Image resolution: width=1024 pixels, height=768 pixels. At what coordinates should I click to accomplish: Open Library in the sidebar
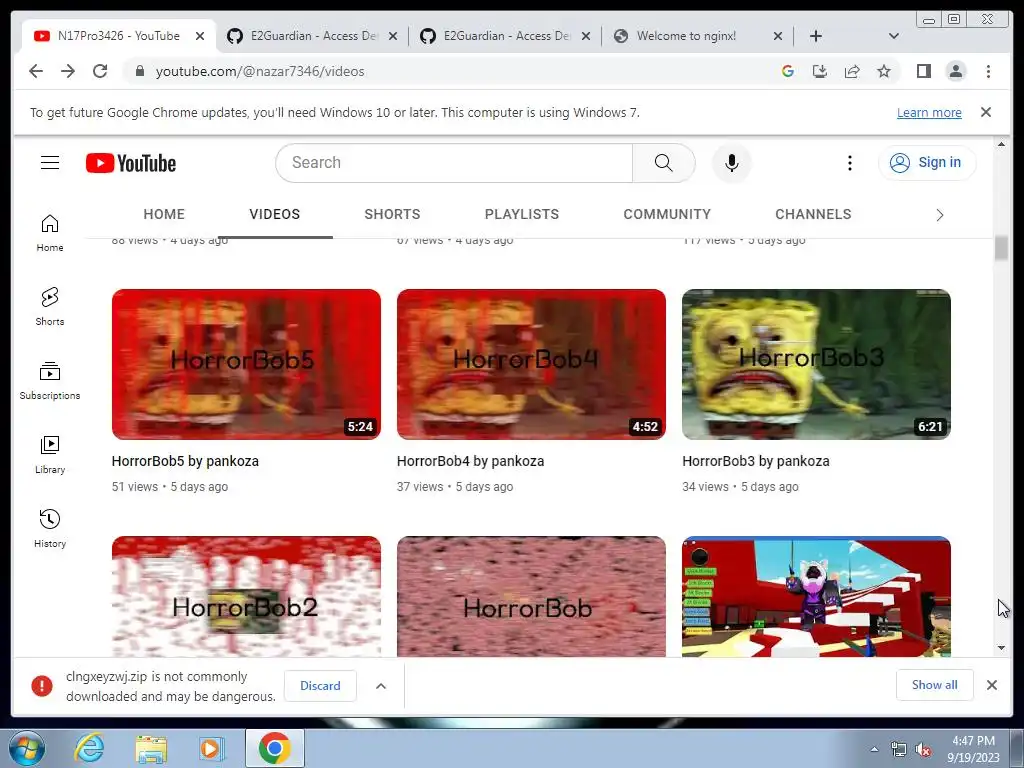click(x=50, y=455)
